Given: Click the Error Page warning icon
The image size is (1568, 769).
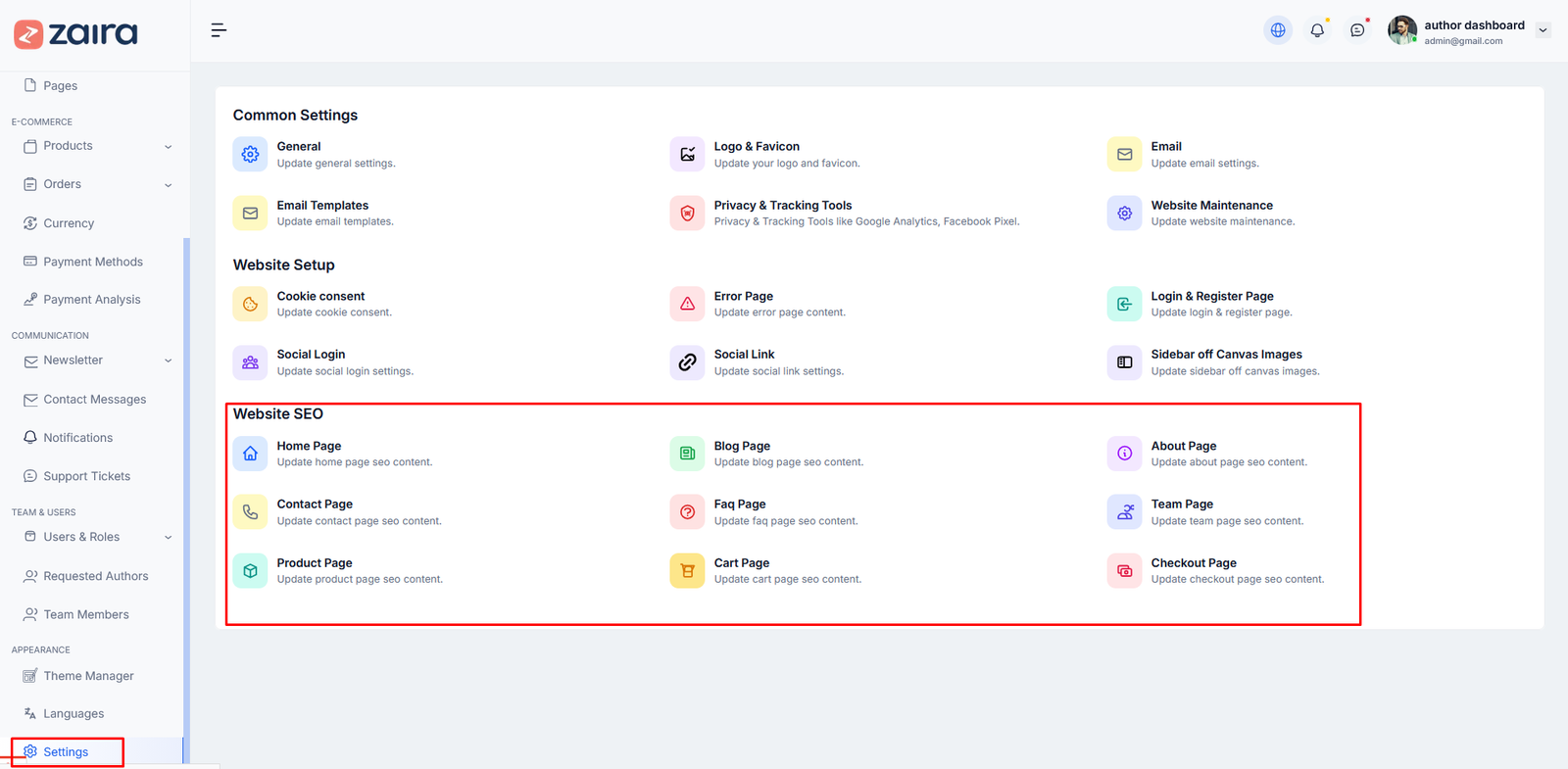Looking at the screenshot, I should [x=687, y=305].
